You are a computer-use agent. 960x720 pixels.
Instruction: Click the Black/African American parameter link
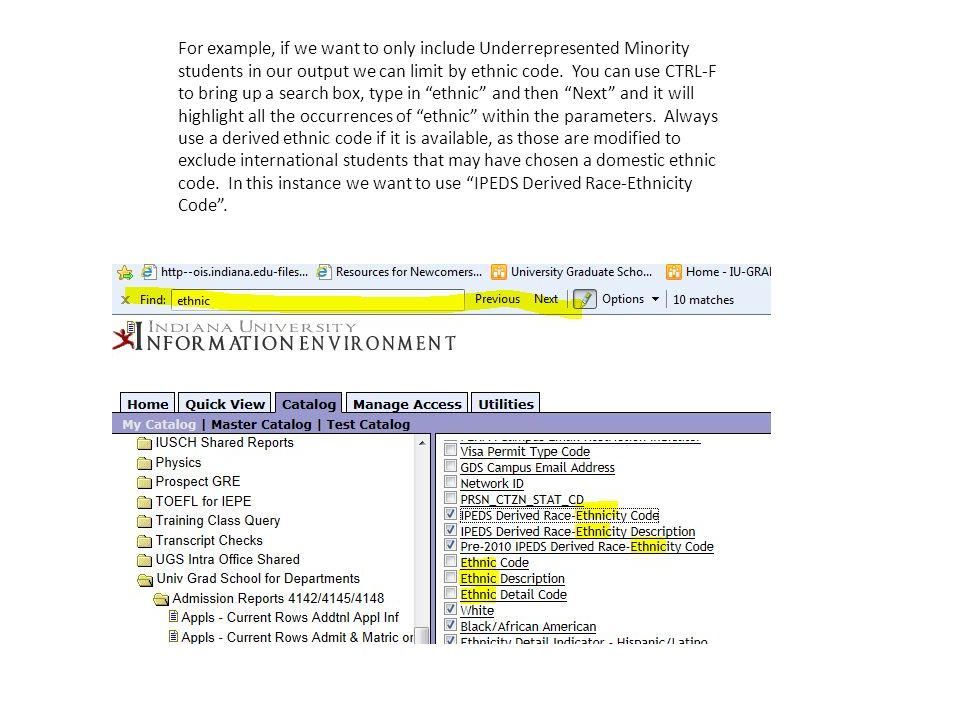click(x=528, y=626)
